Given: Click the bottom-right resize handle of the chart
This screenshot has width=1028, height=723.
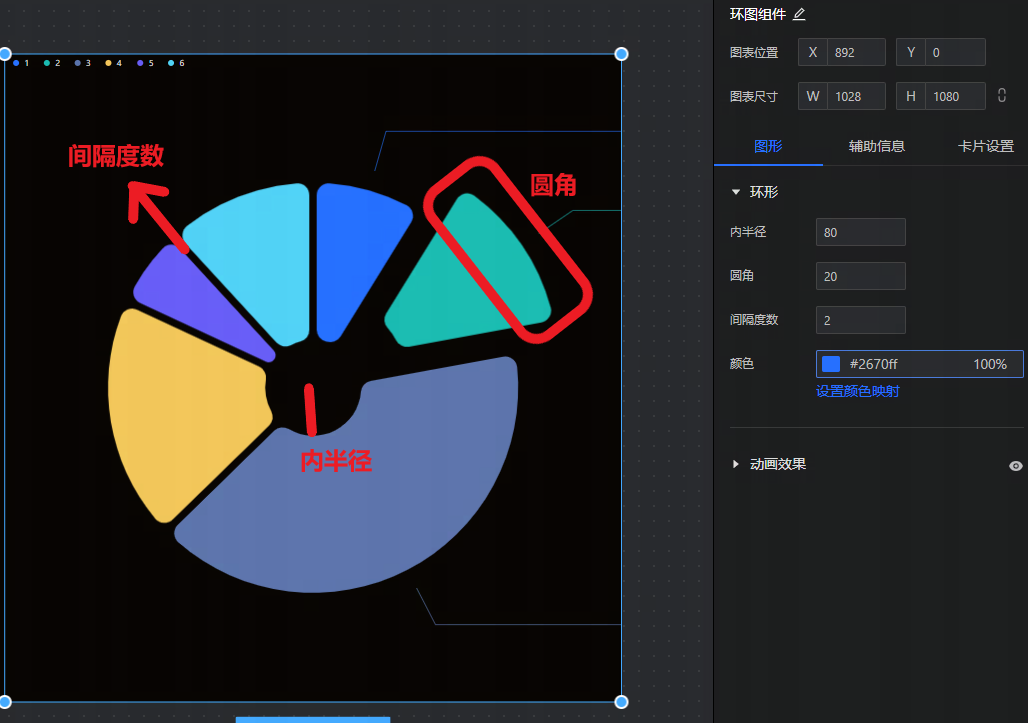Looking at the screenshot, I should point(621,701).
